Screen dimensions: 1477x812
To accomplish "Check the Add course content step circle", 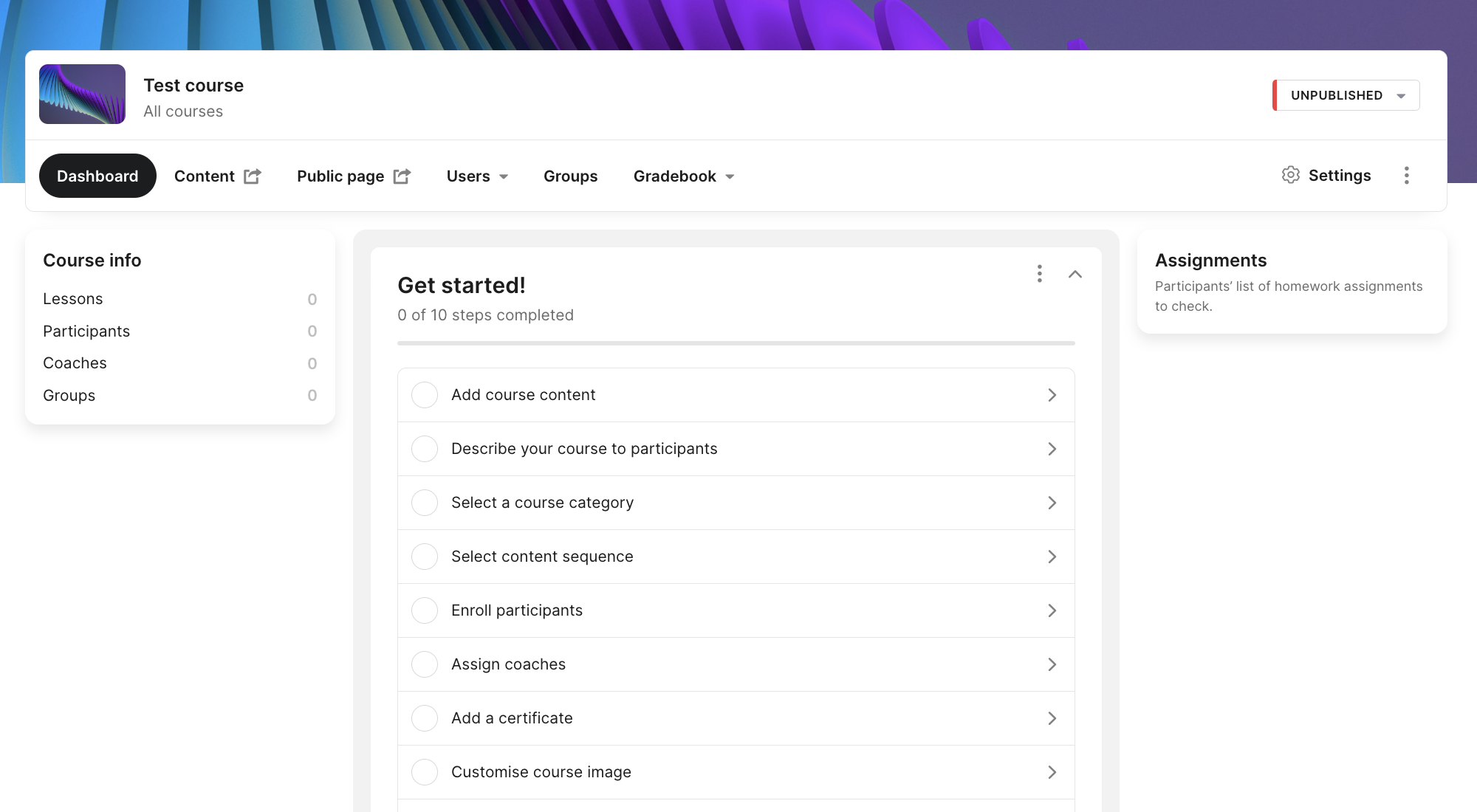I will (x=425, y=395).
